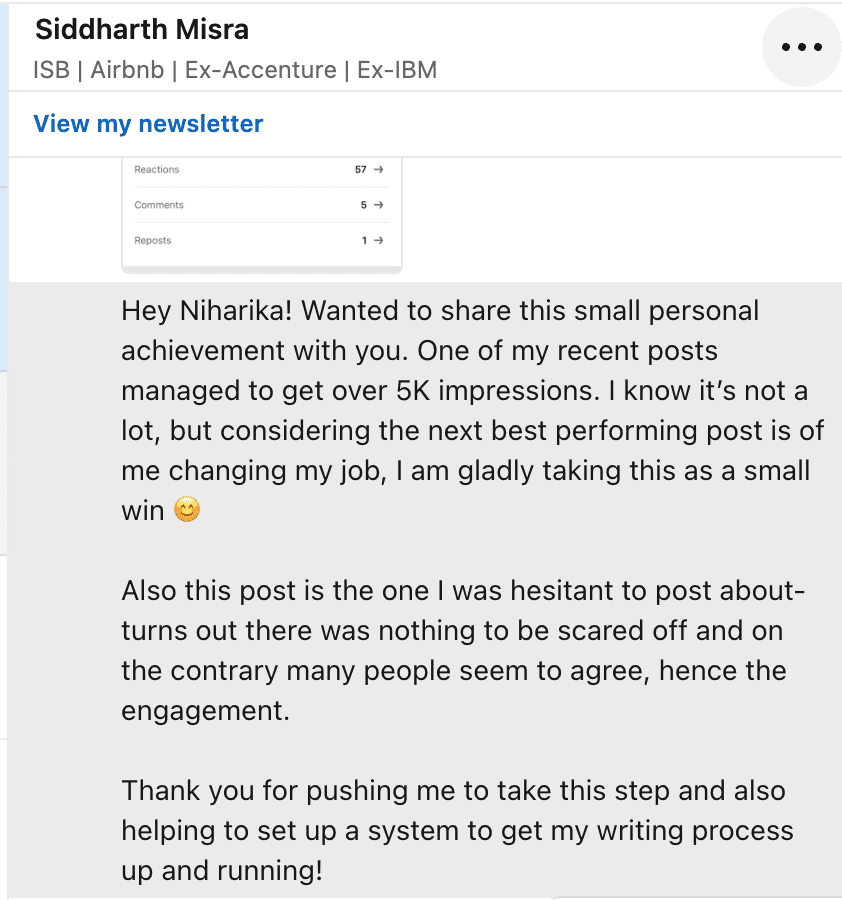Click the smiling emoji after 'win'

pos(187,510)
